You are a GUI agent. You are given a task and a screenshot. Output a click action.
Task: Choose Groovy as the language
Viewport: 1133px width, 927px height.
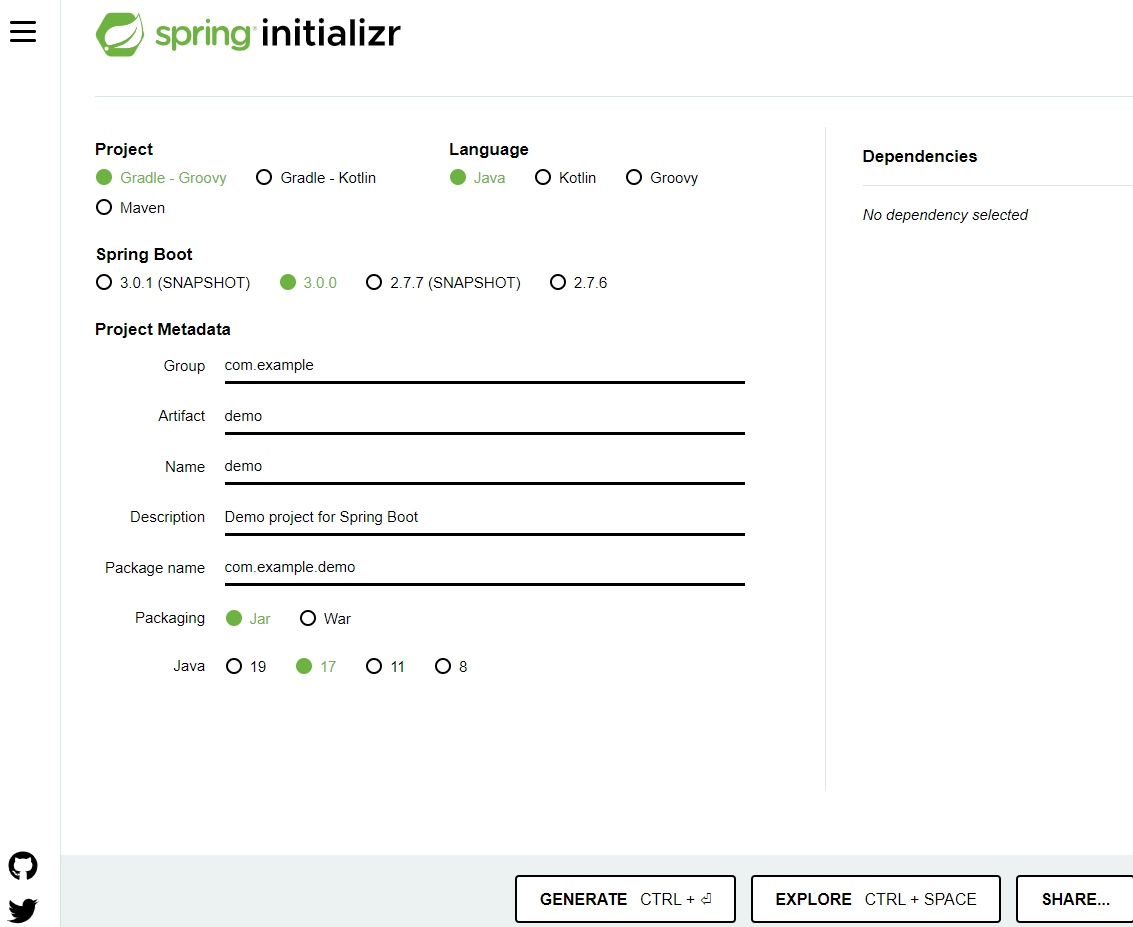(x=662, y=178)
